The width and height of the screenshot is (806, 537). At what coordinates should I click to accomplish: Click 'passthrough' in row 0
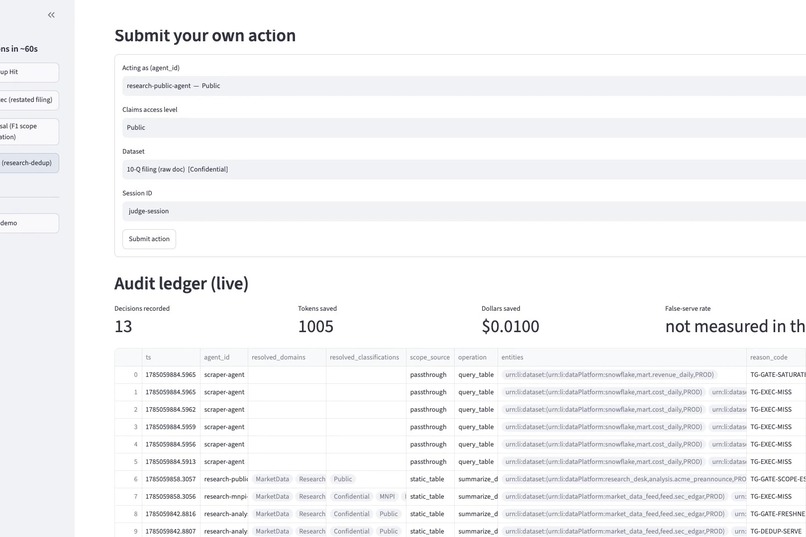pos(428,375)
